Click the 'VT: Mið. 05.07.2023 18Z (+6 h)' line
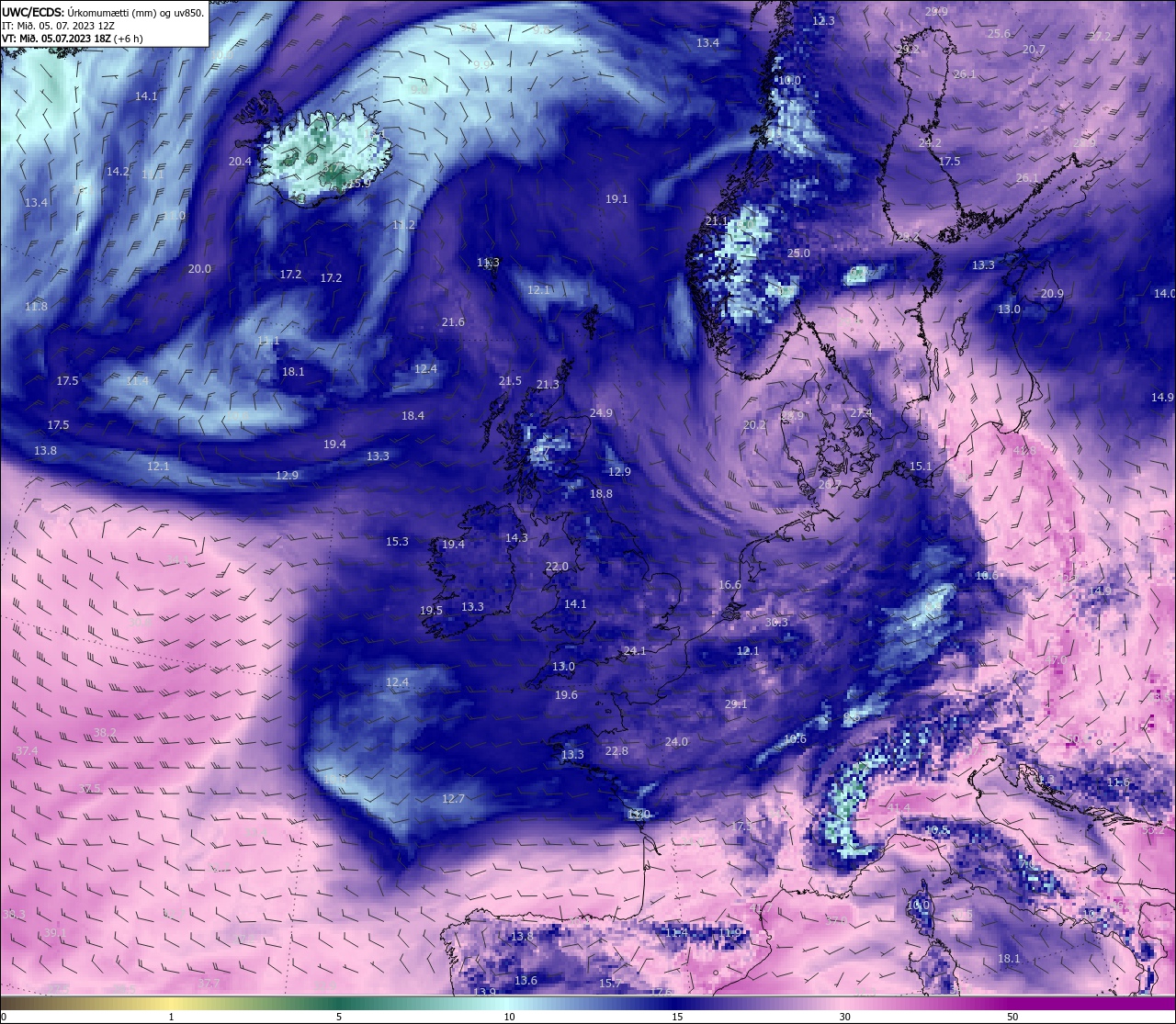The width and height of the screenshot is (1176, 1024). (72, 39)
